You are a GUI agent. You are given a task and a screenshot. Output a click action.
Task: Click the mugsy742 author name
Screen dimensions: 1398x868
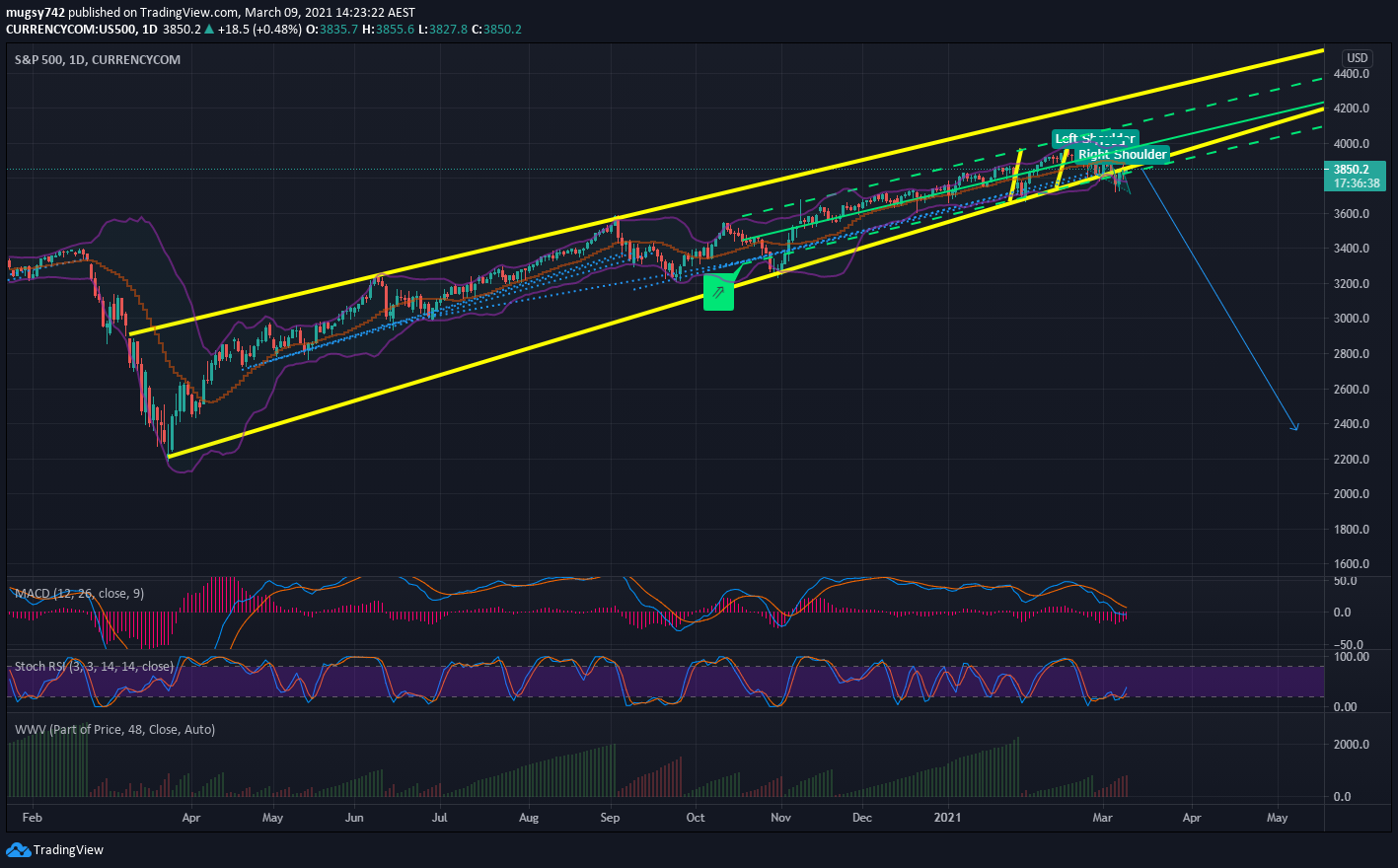[36, 13]
